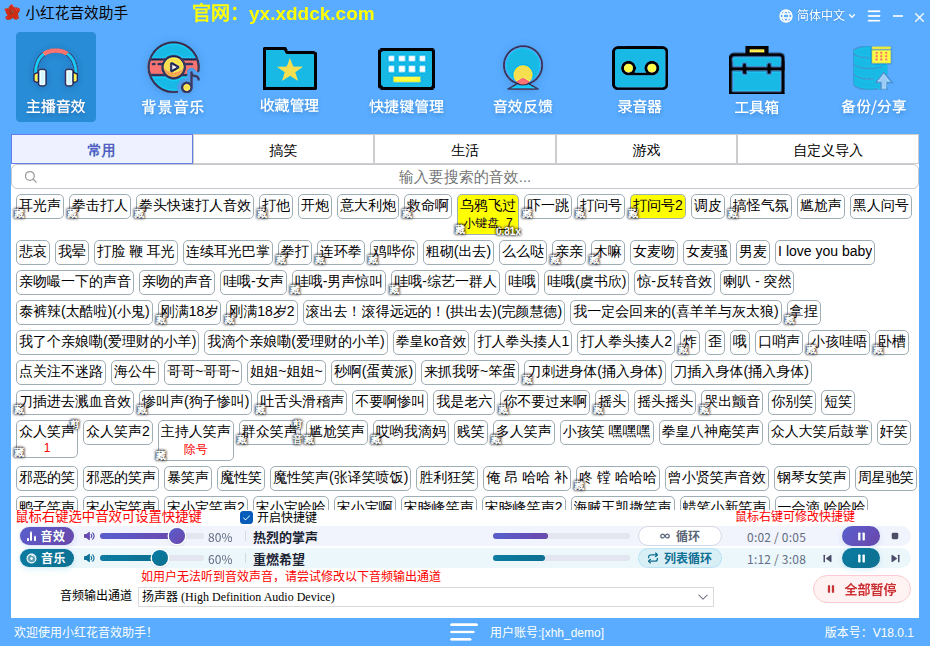Switch to the 搞笑 tab
The image size is (930, 646).
point(283,149)
